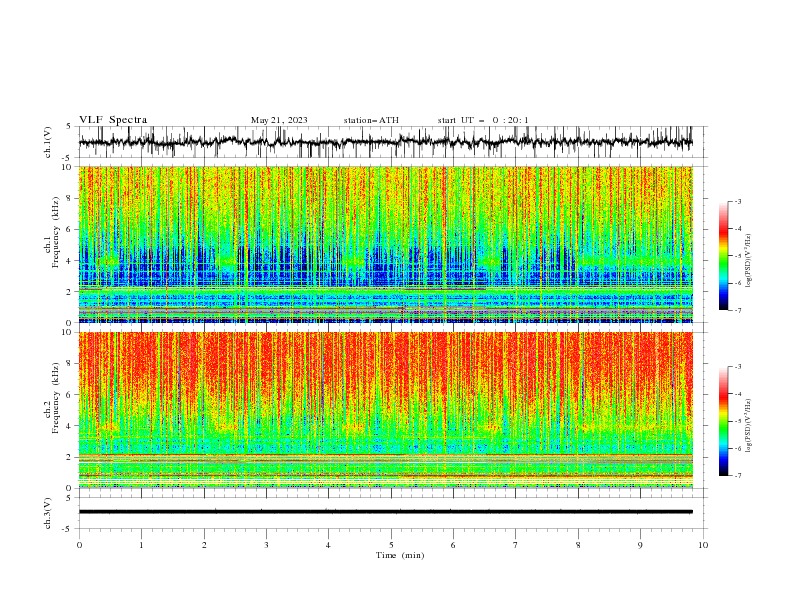Viewport: 792px width, 612px height.
Task: Click the date 'May 21, 2023'
Action: tap(279, 120)
